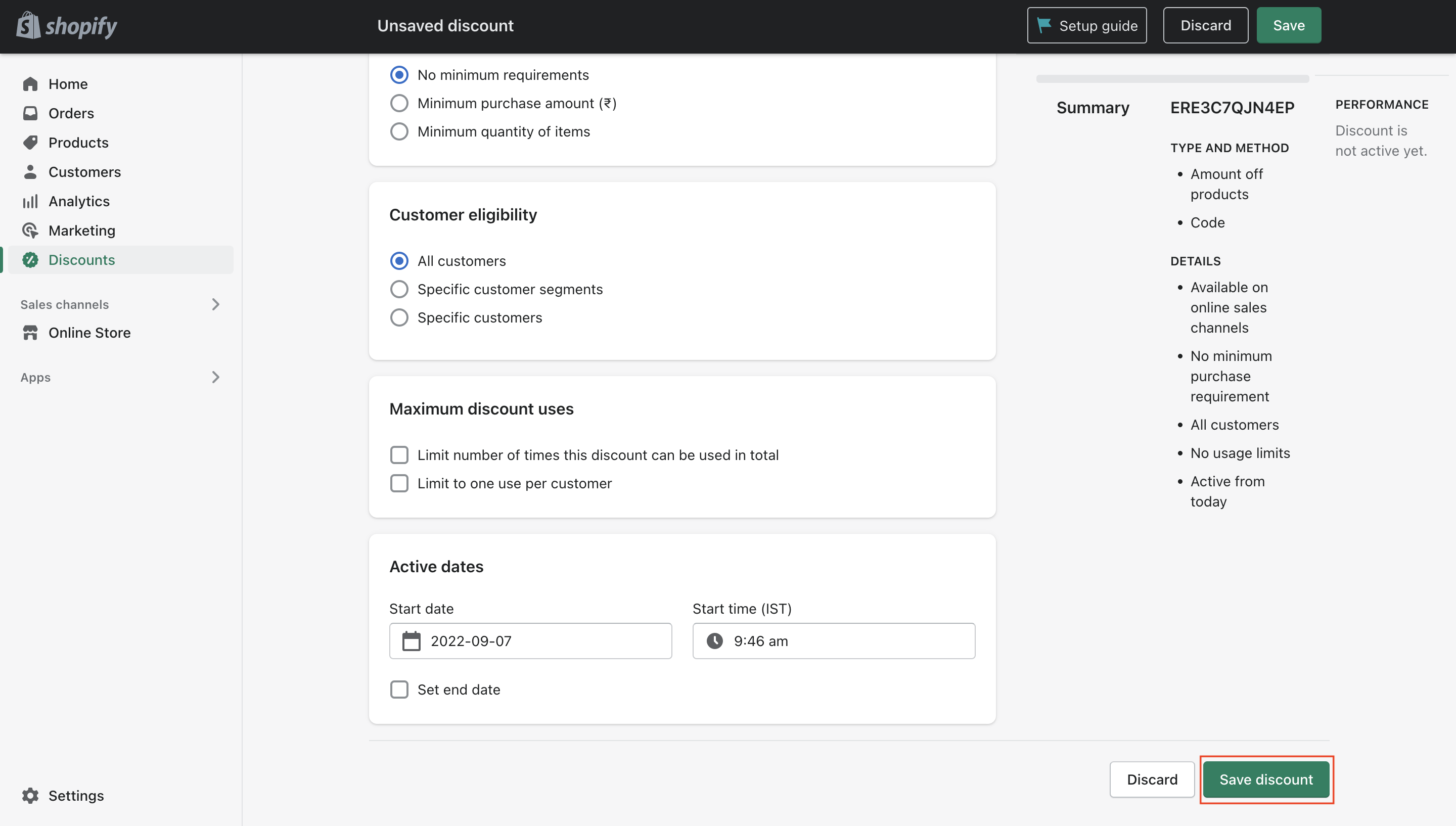
Task: Click the Customer eligibility heading
Action: point(463,214)
